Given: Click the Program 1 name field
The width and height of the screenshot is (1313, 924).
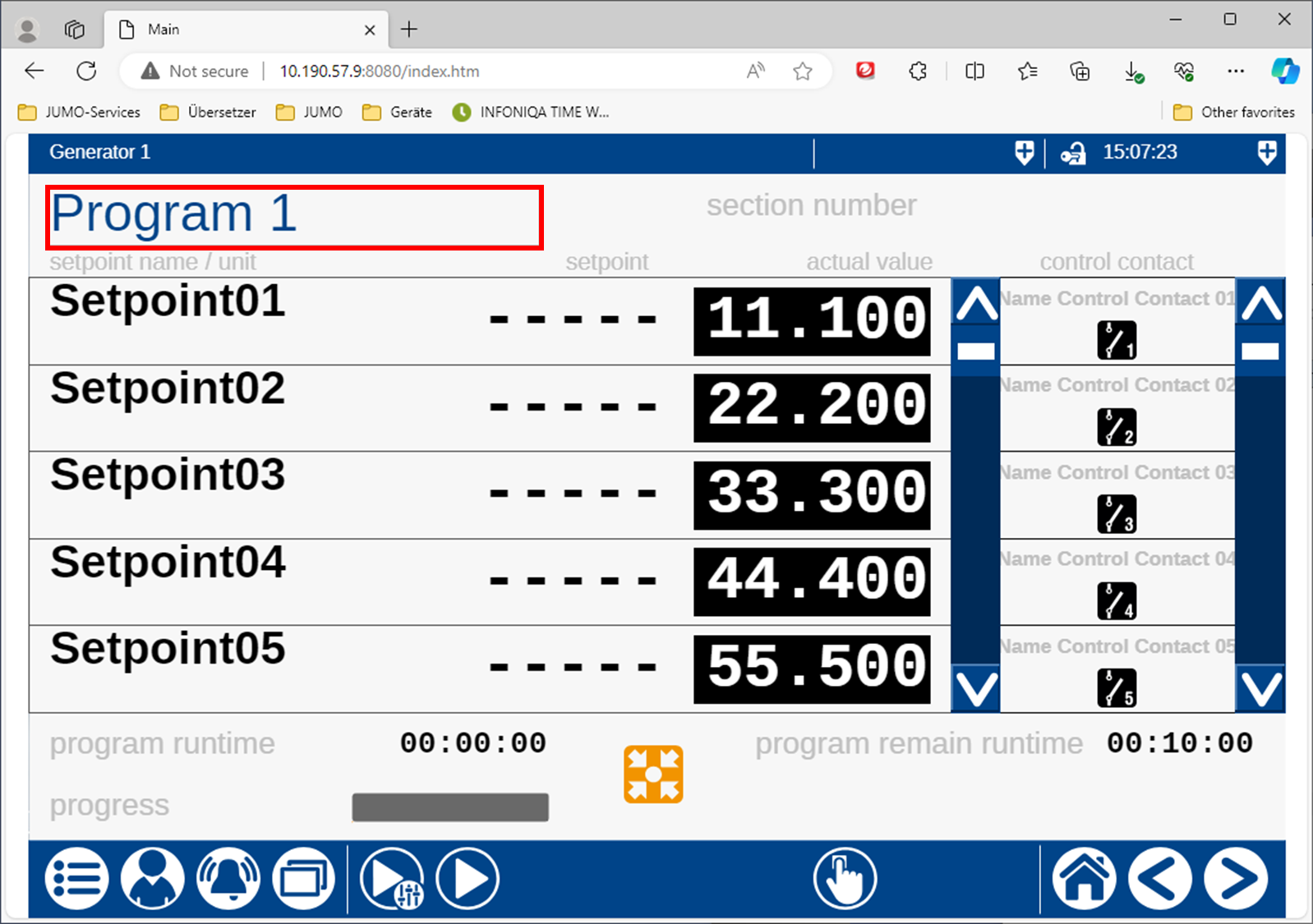Looking at the screenshot, I should pyautogui.click(x=294, y=217).
